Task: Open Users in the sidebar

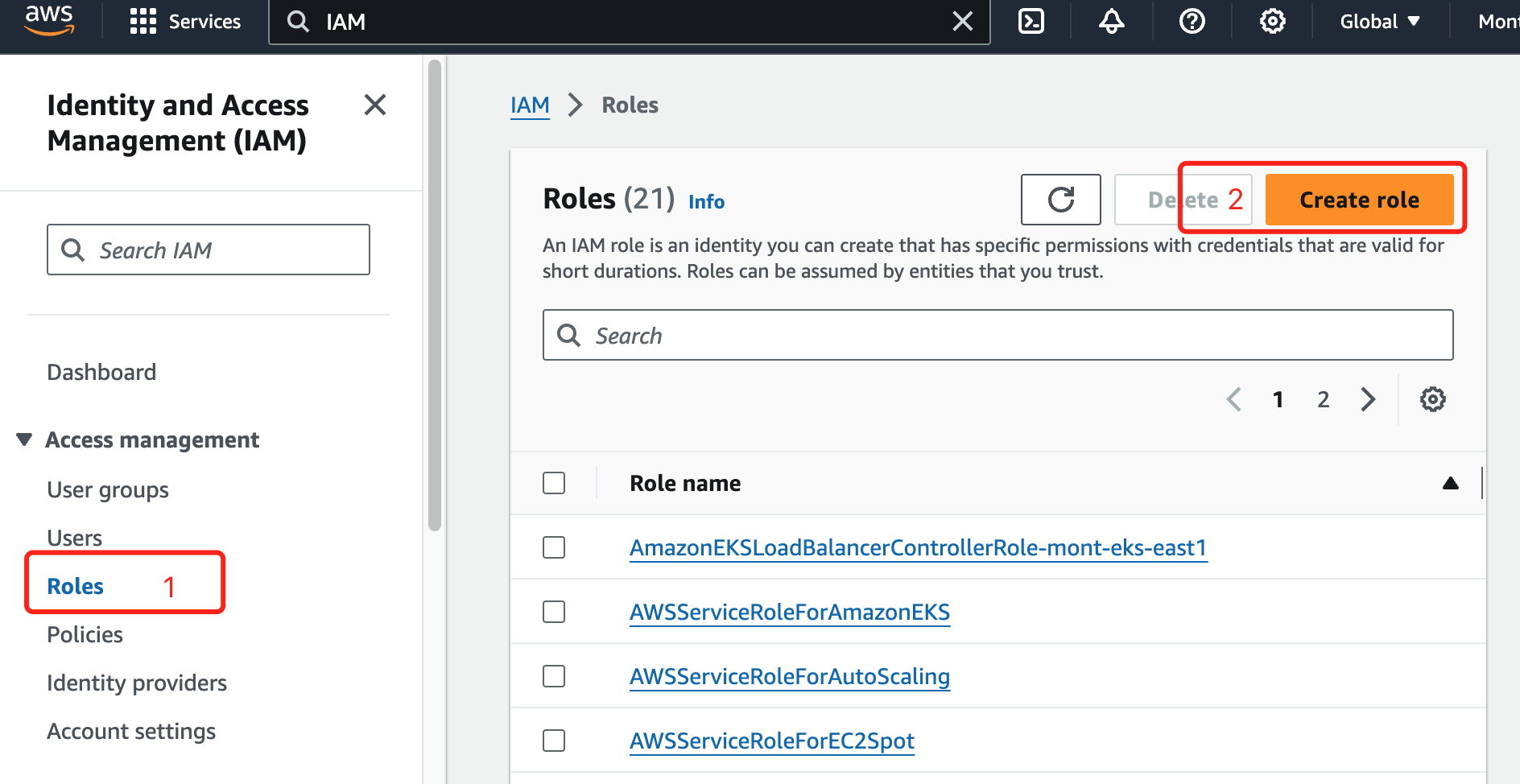Action: tap(74, 538)
